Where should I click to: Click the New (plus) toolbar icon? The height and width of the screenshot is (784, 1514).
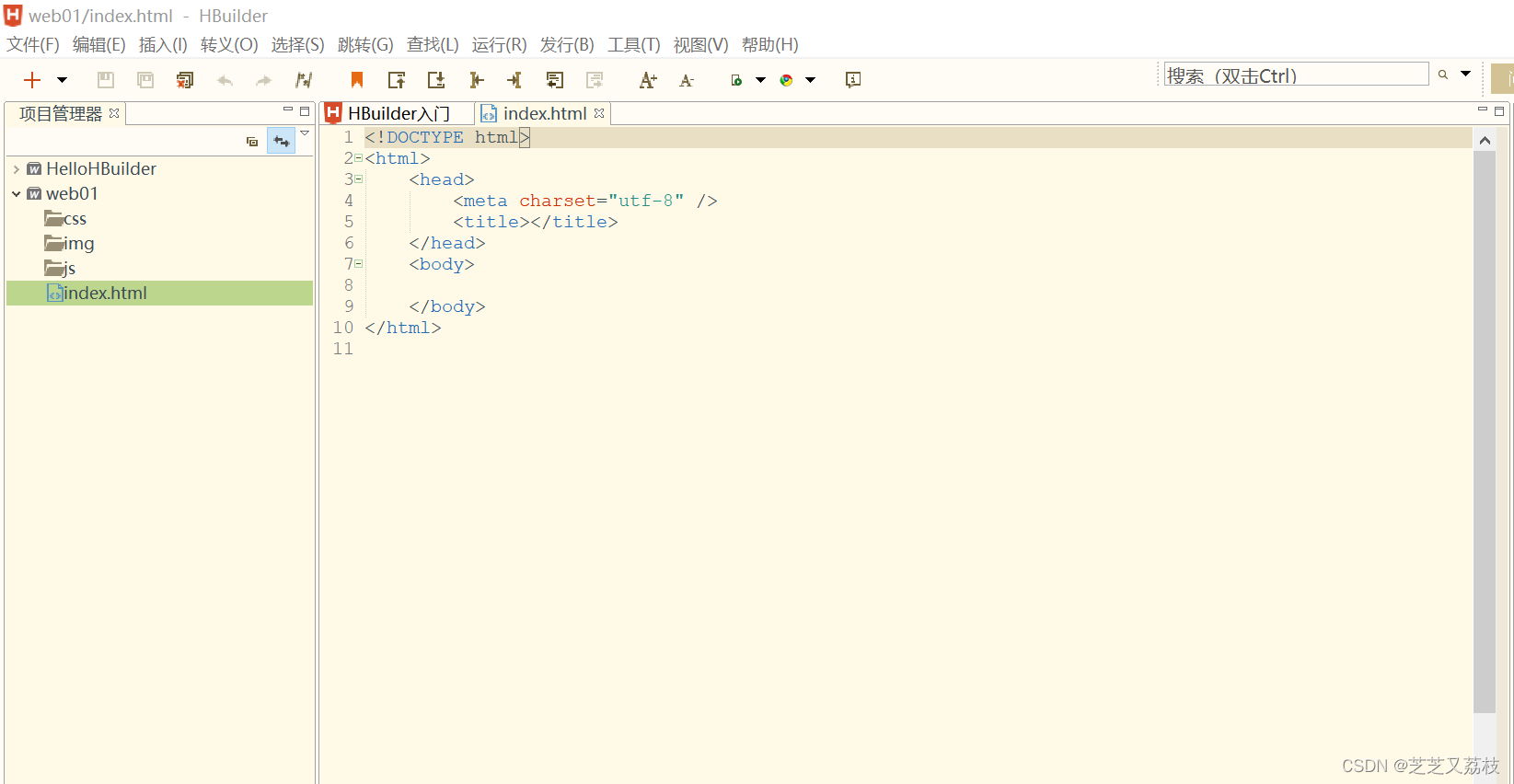[x=32, y=80]
